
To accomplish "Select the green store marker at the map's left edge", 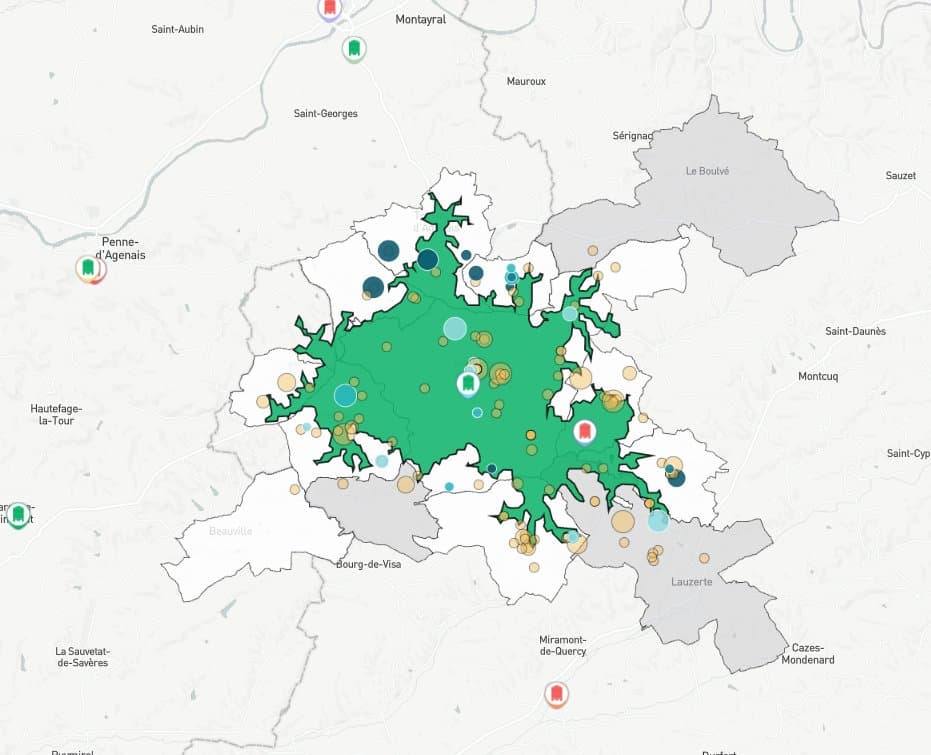I will (x=18, y=515).
